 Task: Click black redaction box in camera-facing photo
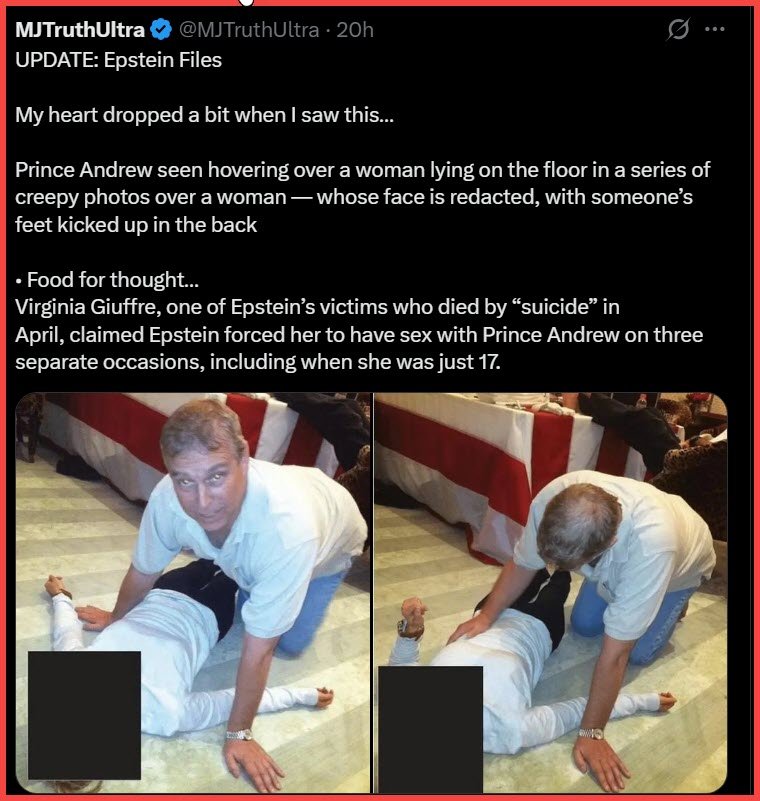[84, 715]
